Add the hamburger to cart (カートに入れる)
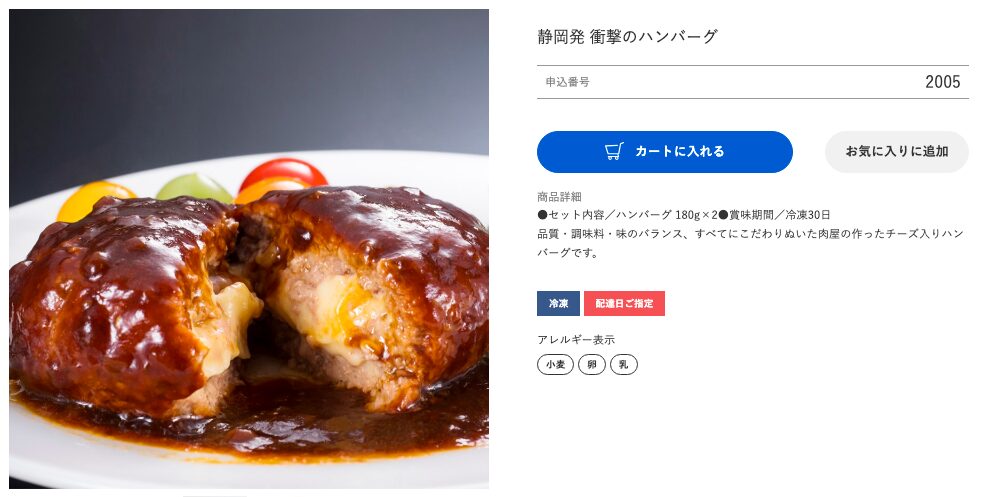The width and height of the screenshot is (981, 497). tap(664, 151)
